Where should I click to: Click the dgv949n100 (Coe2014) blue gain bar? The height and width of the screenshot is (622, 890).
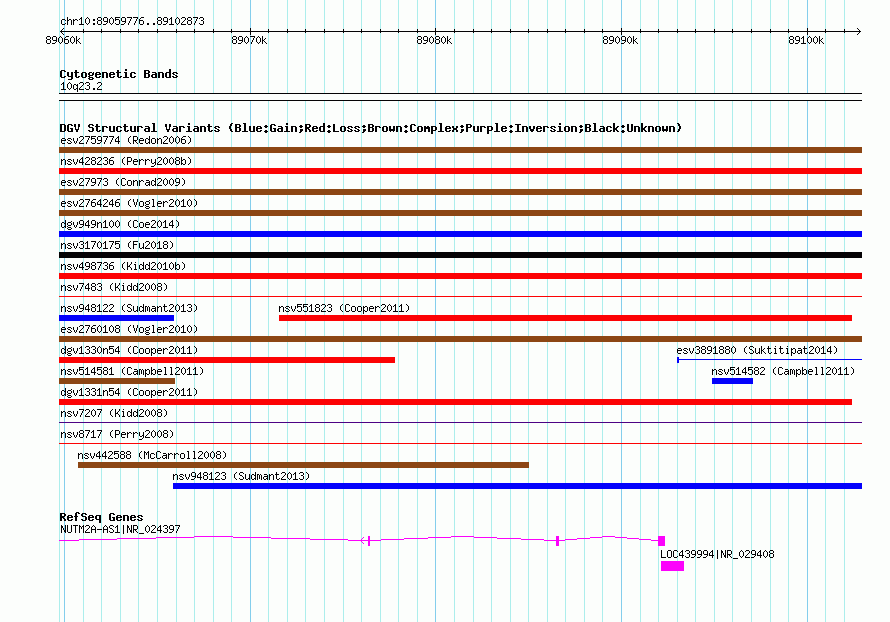(x=460, y=234)
